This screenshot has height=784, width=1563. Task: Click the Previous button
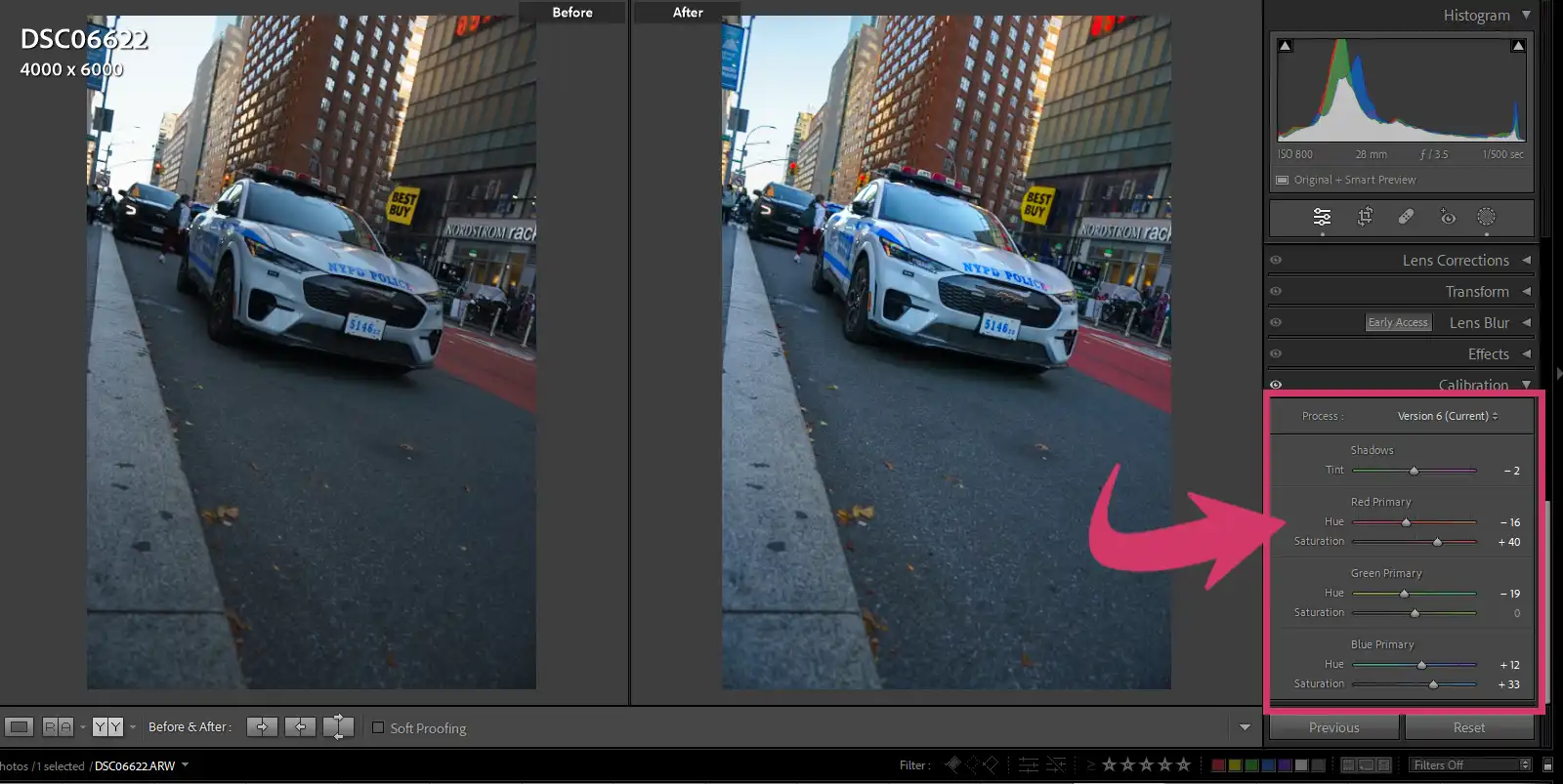pyautogui.click(x=1333, y=727)
